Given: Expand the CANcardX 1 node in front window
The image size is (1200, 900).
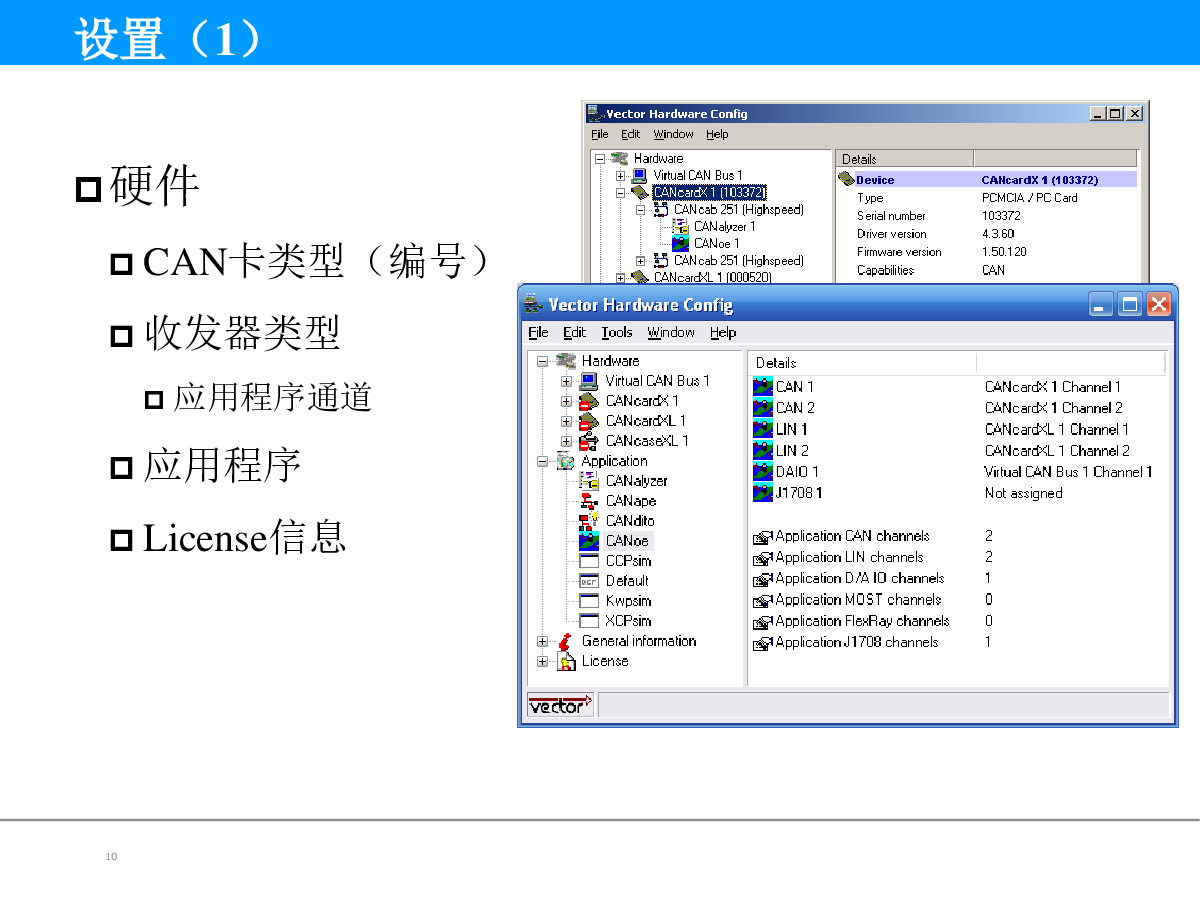Looking at the screenshot, I should 566,401.
